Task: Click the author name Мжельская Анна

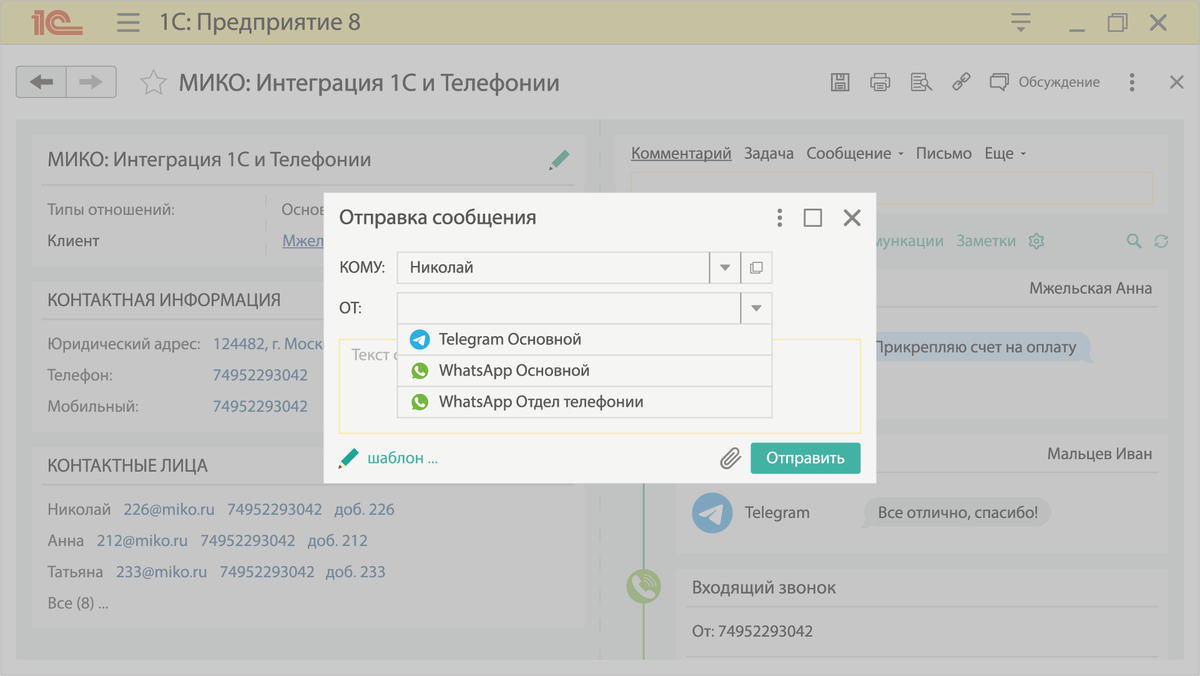Action: pyautogui.click(x=1091, y=289)
